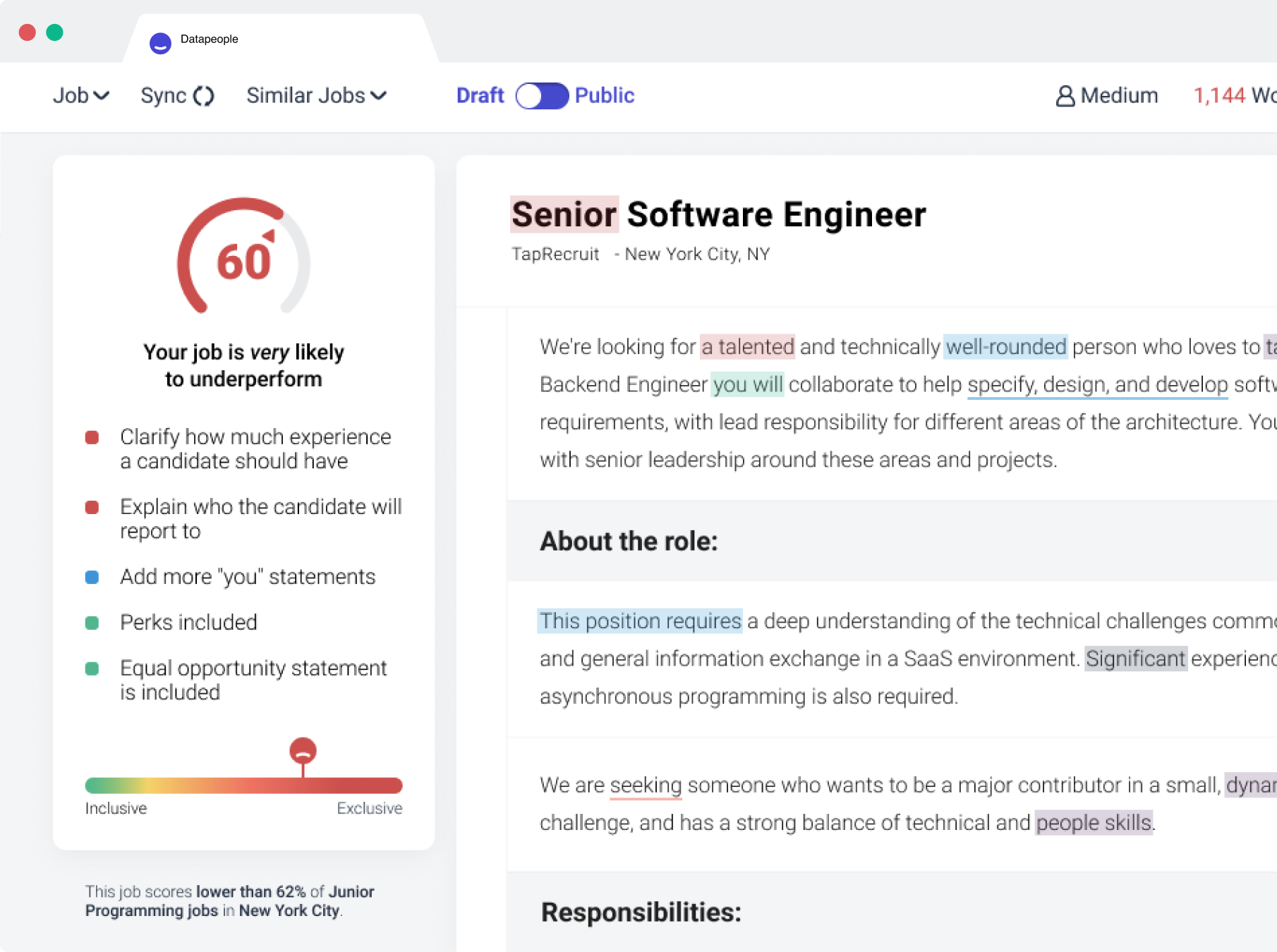Open the Sync refresh icon

click(x=205, y=95)
